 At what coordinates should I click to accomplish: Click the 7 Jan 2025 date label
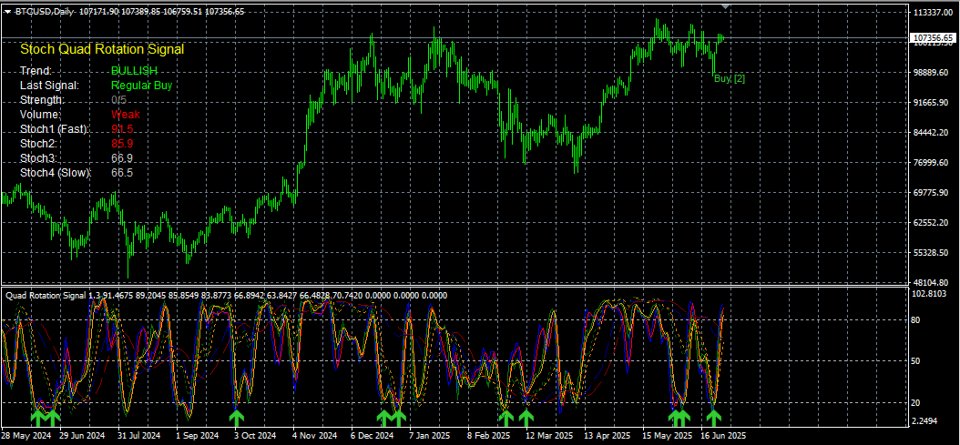point(429,436)
